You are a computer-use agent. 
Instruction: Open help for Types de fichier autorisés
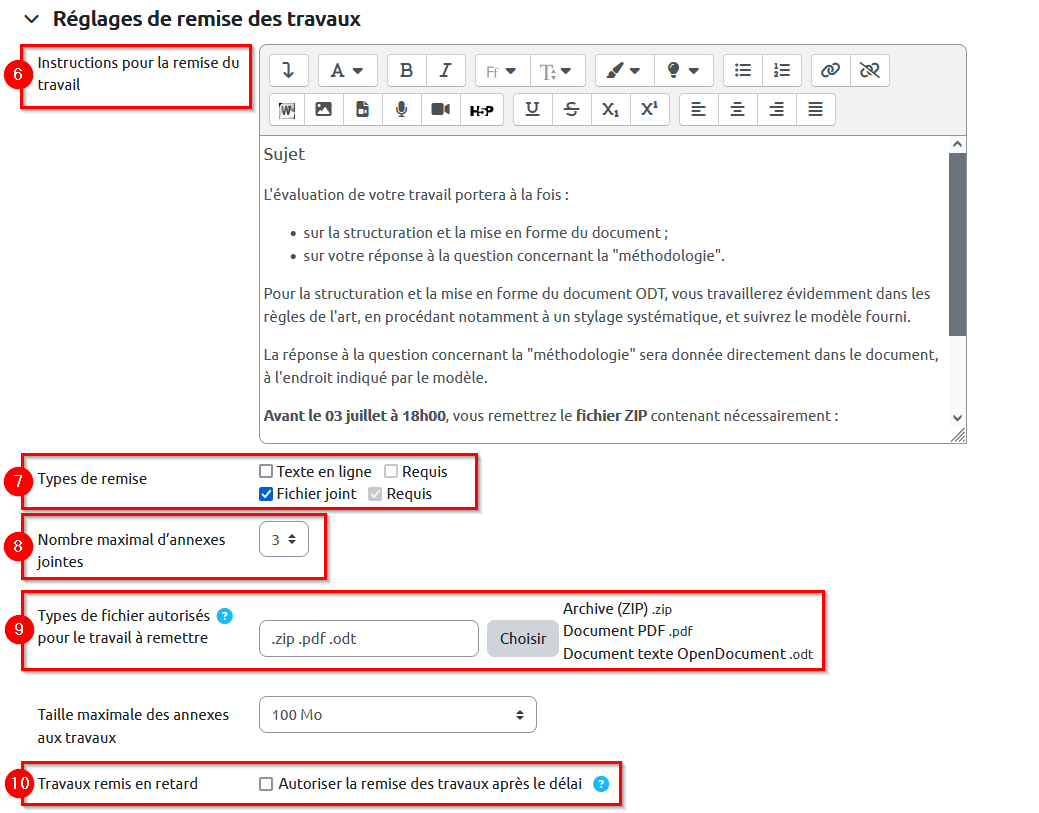(x=225, y=616)
